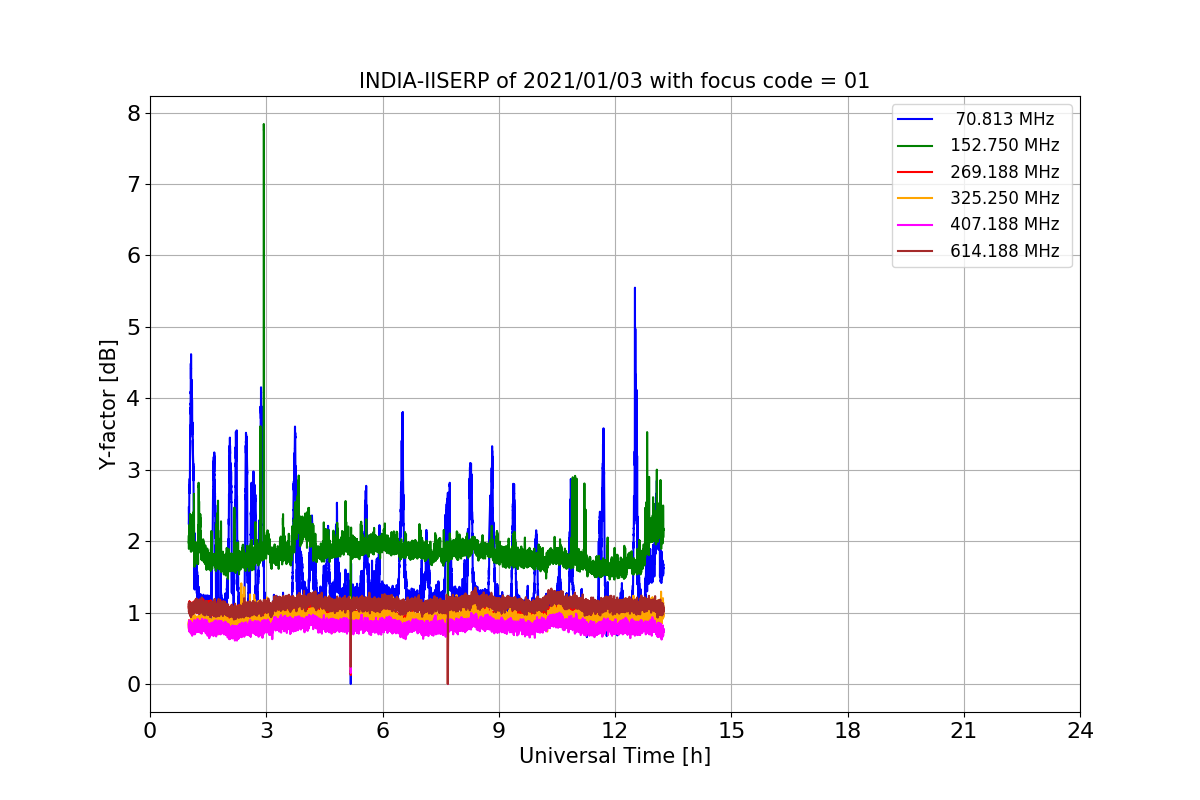Click y-axis tick label 4
This screenshot has width=1200, height=800.
click(132, 399)
